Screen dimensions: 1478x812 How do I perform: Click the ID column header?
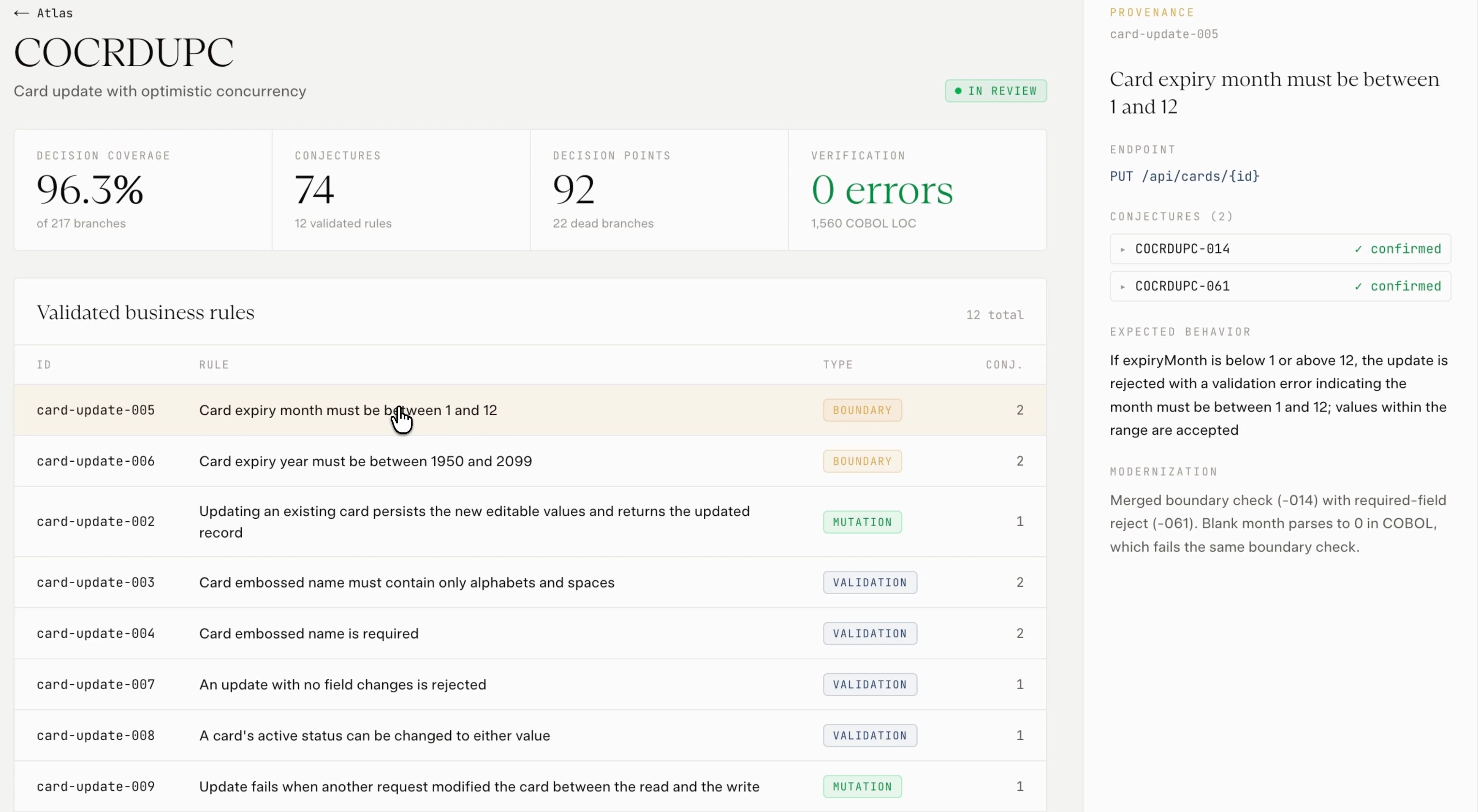44,365
